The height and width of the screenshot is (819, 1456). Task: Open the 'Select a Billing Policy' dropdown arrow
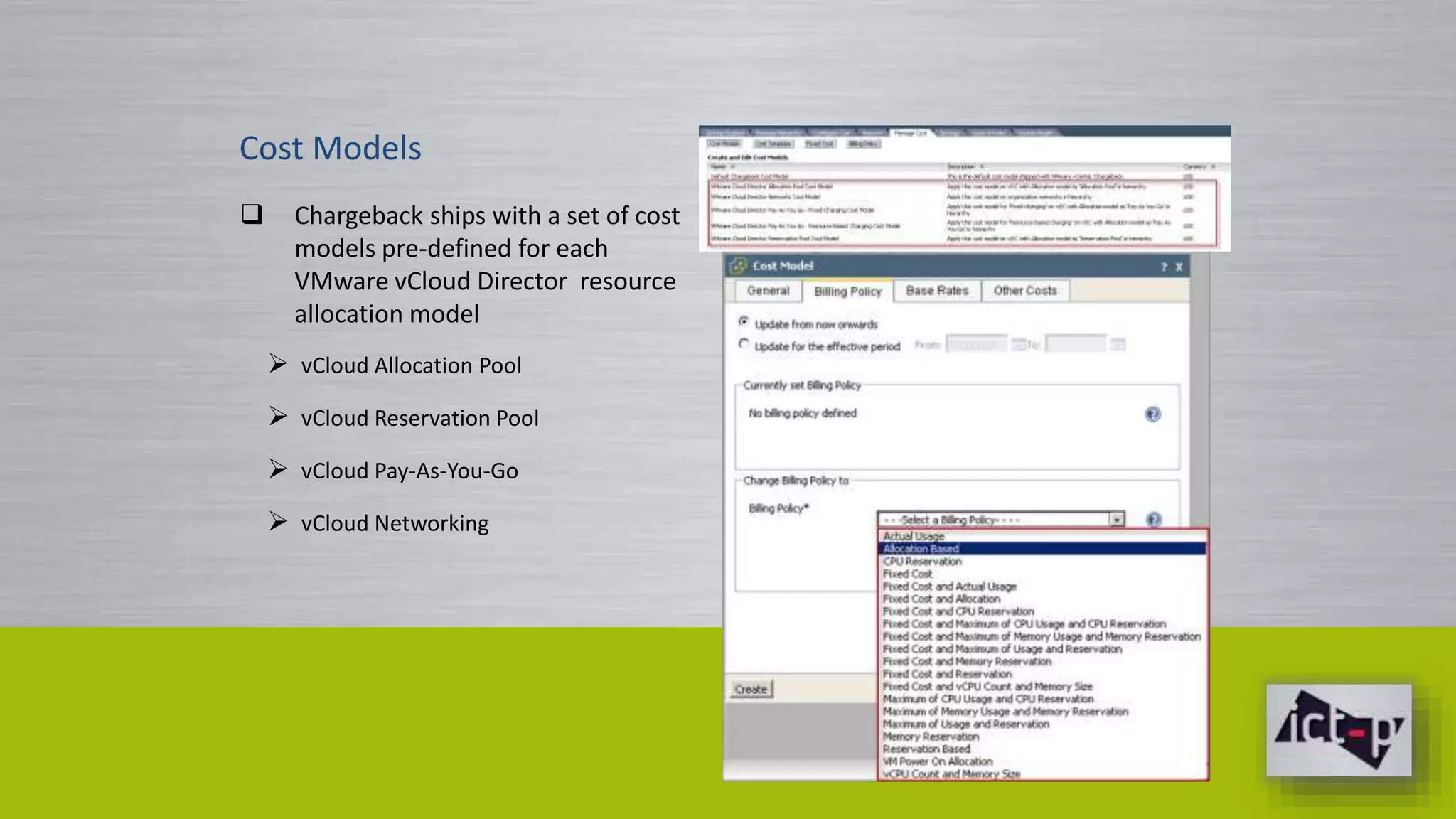[1117, 520]
